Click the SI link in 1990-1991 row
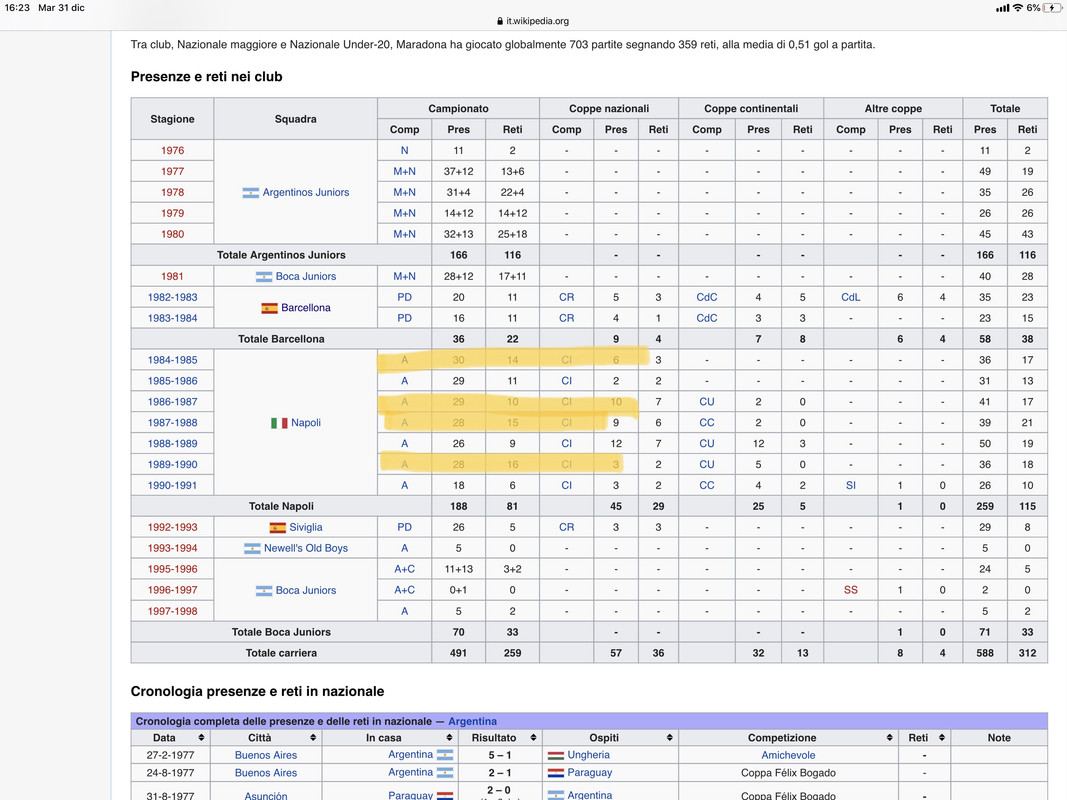The height and width of the screenshot is (800, 1067). click(851, 486)
